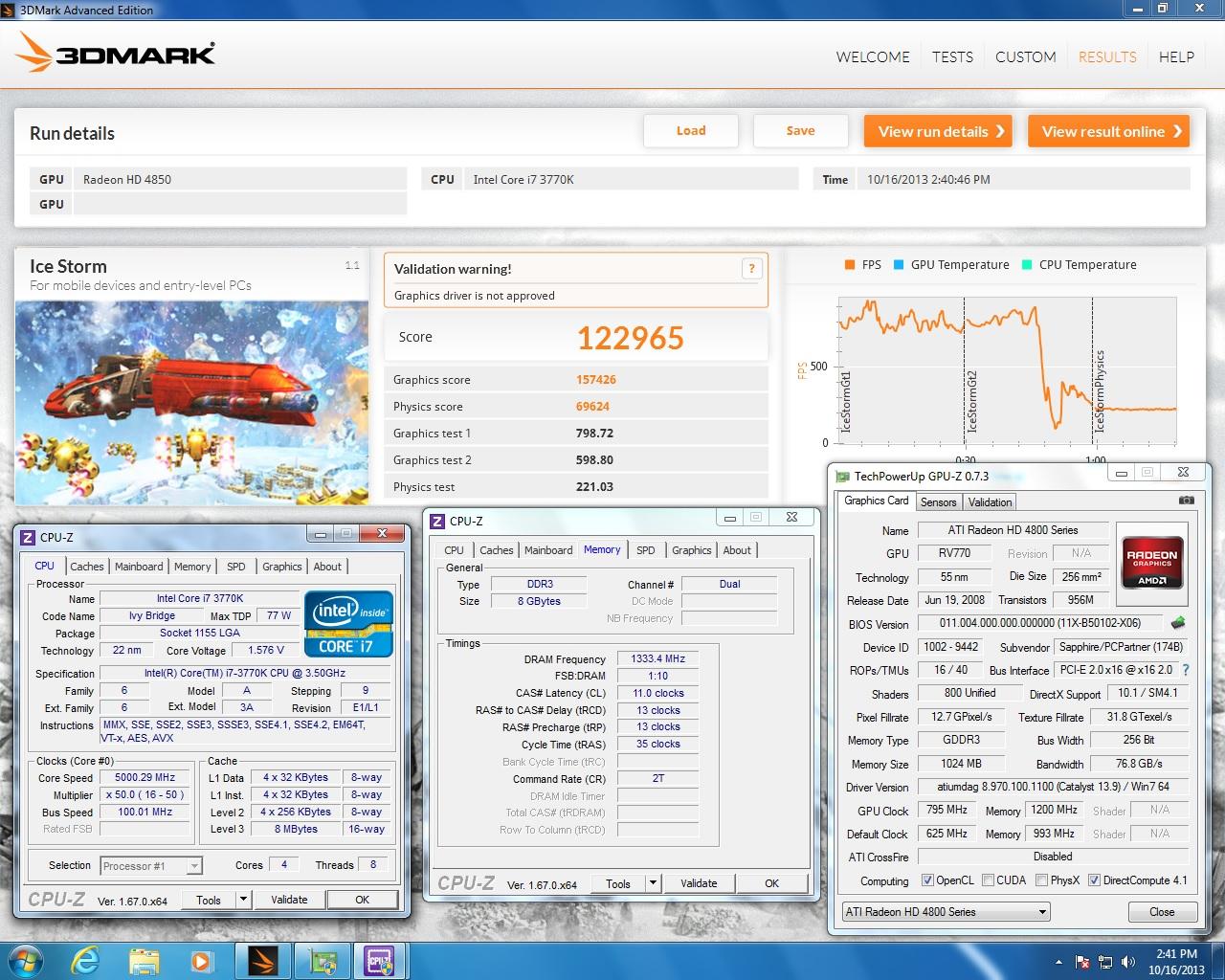The height and width of the screenshot is (980, 1225).
Task: Click the network icon in the system tray
Action: click(1104, 961)
